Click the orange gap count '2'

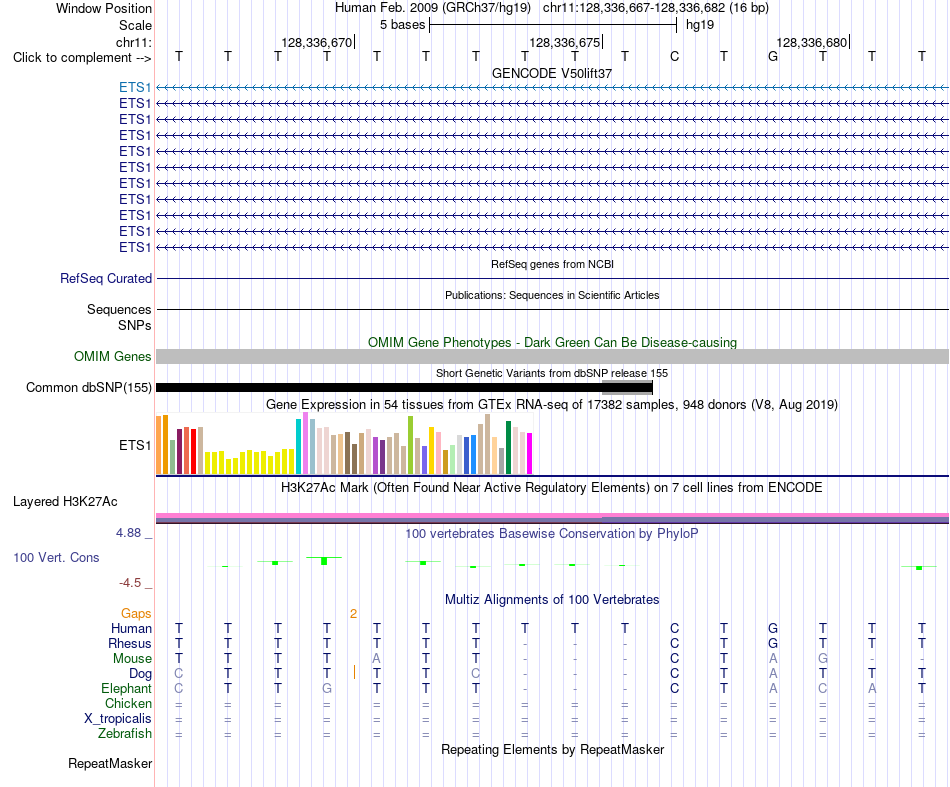click(x=353, y=614)
